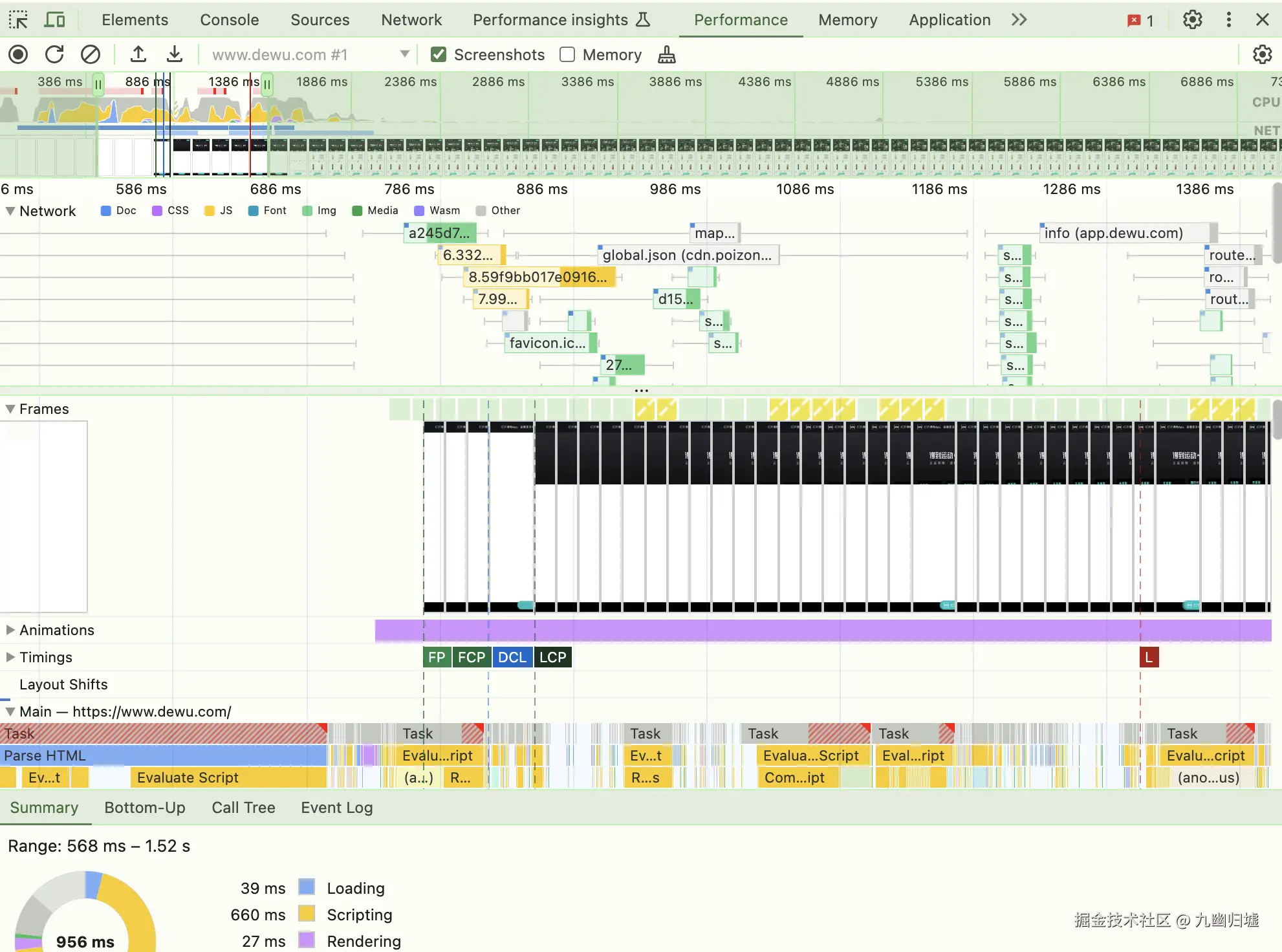Enable the Memory checkbox

click(x=567, y=55)
